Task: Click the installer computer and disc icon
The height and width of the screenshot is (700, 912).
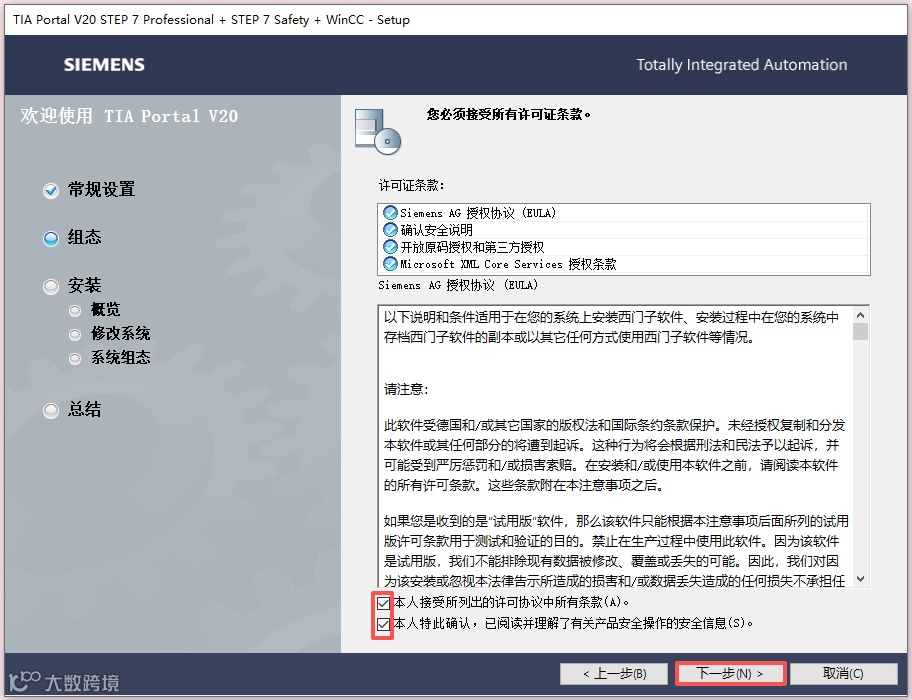Action: (377, 132)
